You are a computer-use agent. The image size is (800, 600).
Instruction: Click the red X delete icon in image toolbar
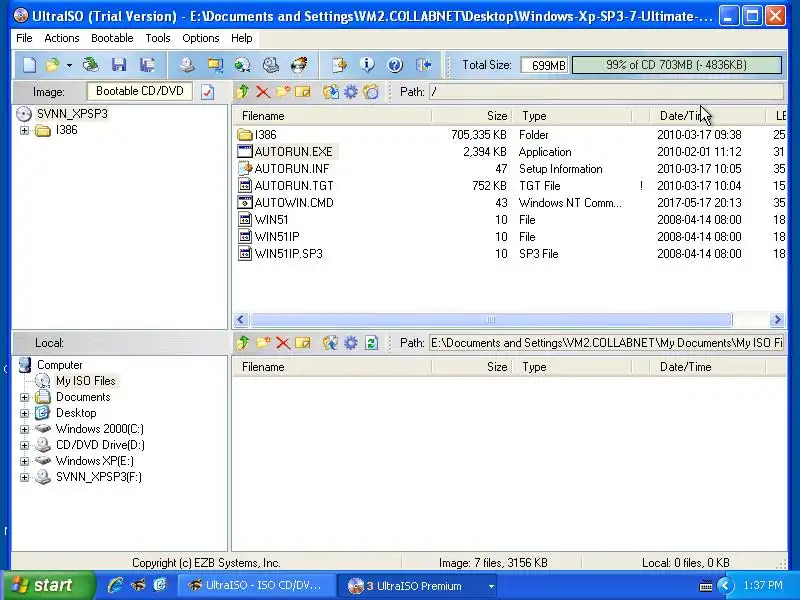coord(263,92)
